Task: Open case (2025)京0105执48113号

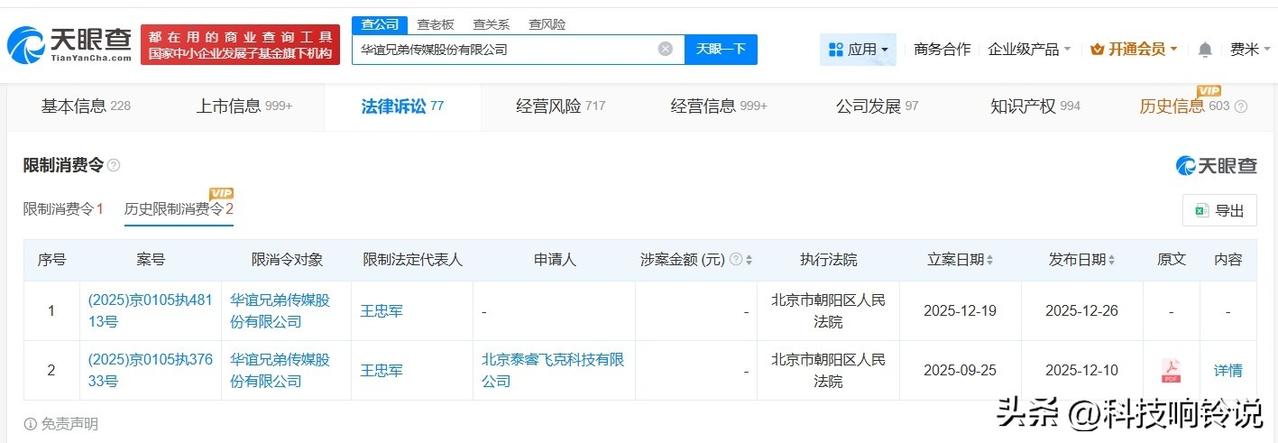Action: click(x=150, y=310)
